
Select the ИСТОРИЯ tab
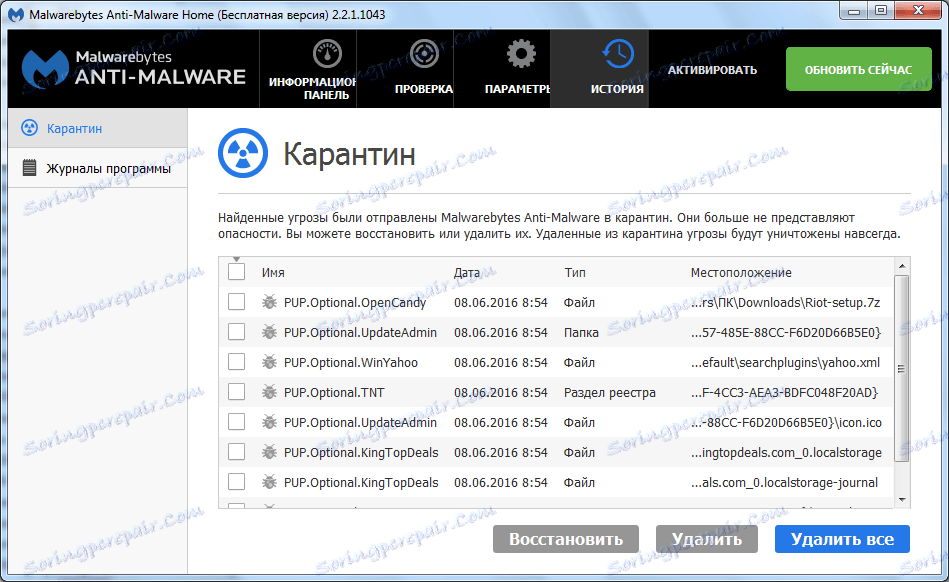click(600, 69)
